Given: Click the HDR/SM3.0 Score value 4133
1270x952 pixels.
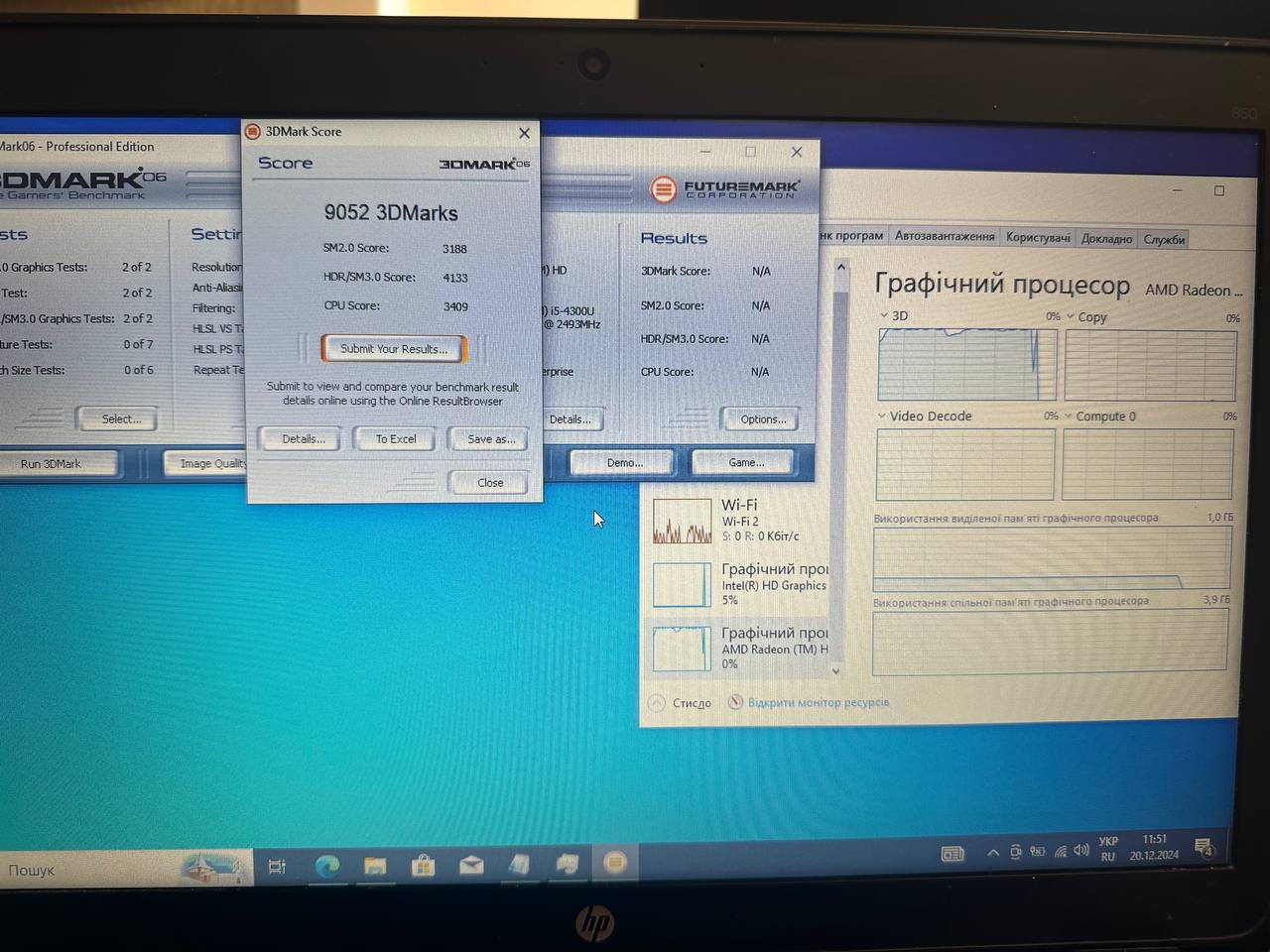Looking at the screenshot, I should click(455, 278).
